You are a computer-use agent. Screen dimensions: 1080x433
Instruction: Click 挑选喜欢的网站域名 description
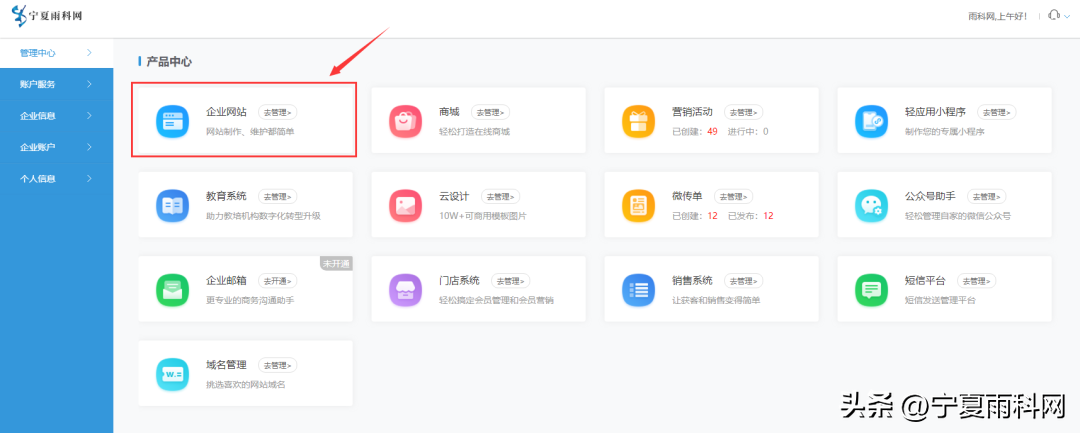[246, 384]
